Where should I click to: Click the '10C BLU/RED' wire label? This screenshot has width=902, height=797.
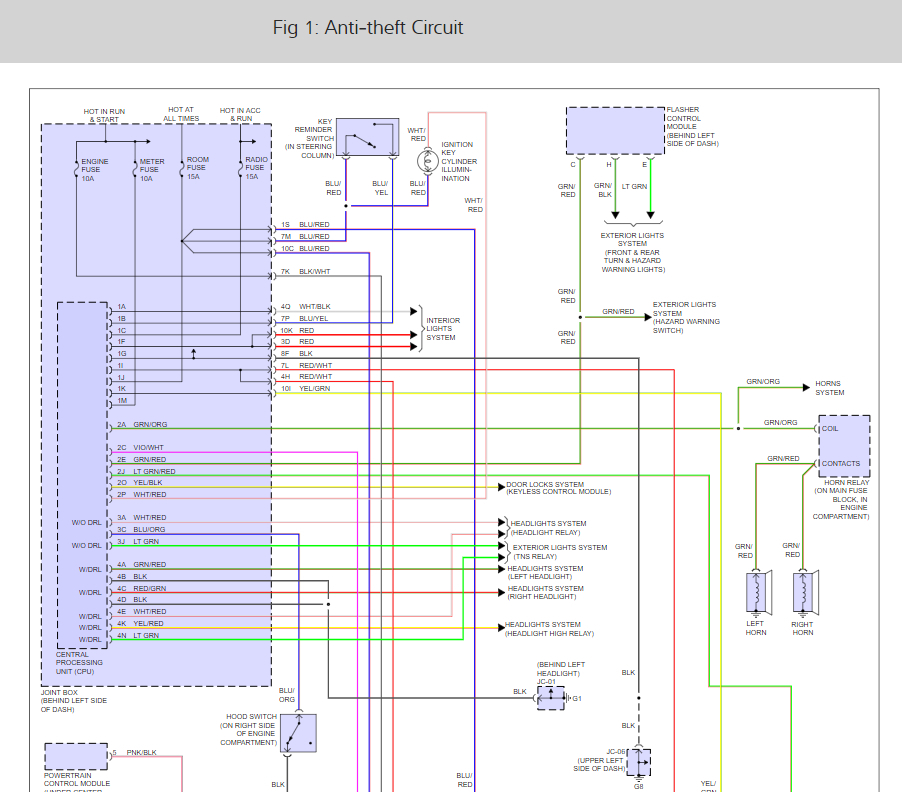(305, 249)
